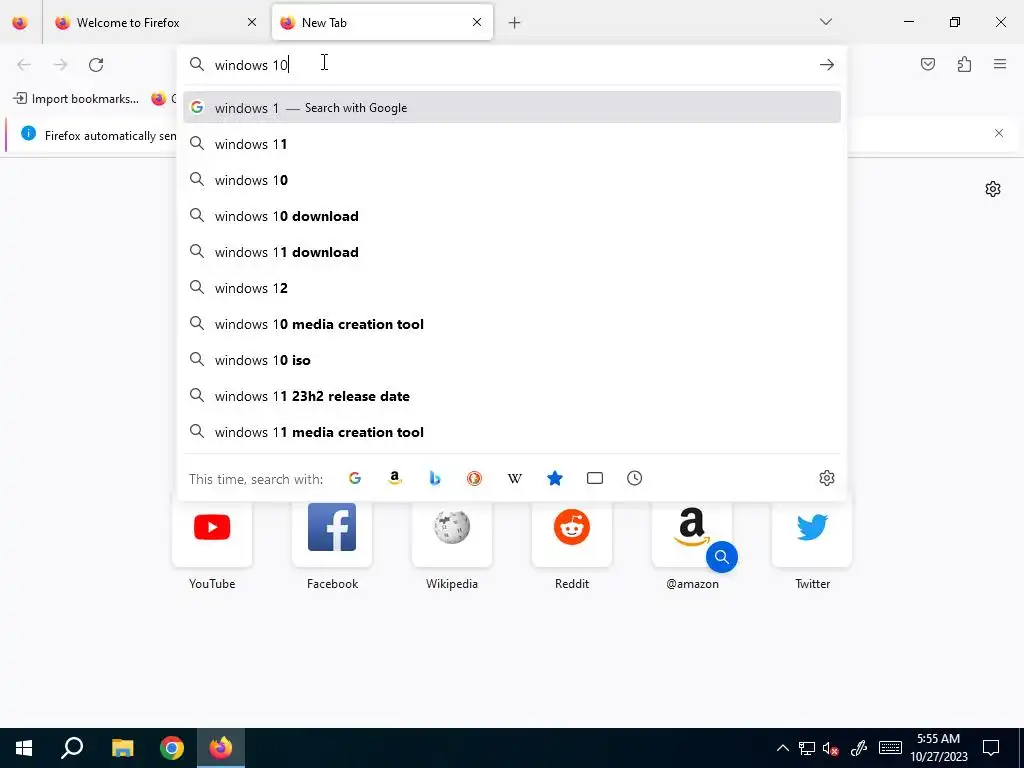
Task: Pick 'windows 10 media creation tool' suggestion
Action: [512, 324]
